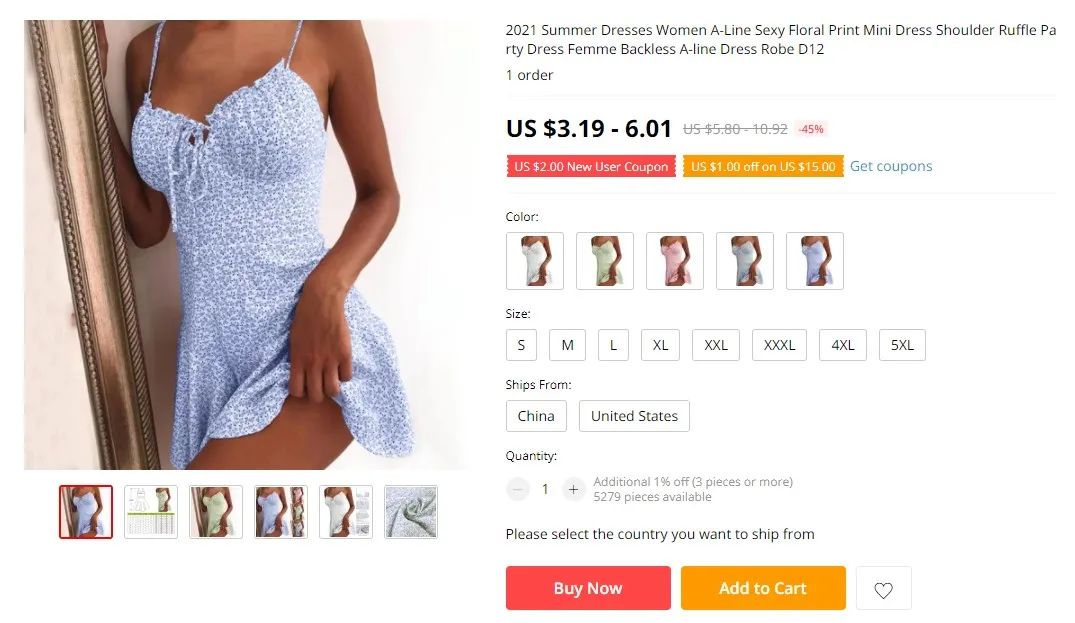Claim the US $2.00 New User Coupon

coord(591,167)
